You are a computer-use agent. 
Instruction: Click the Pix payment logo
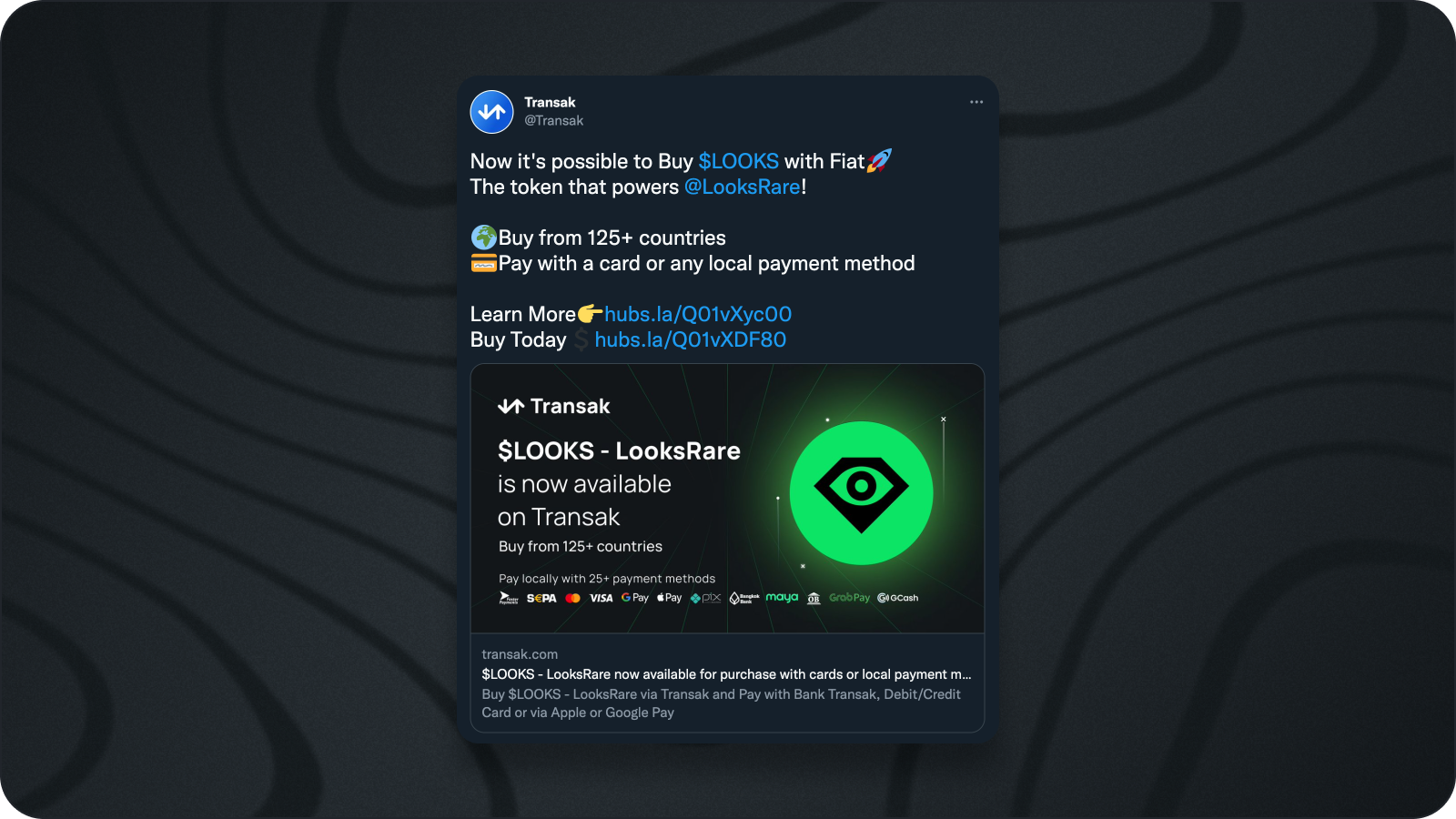coord(705,598)
